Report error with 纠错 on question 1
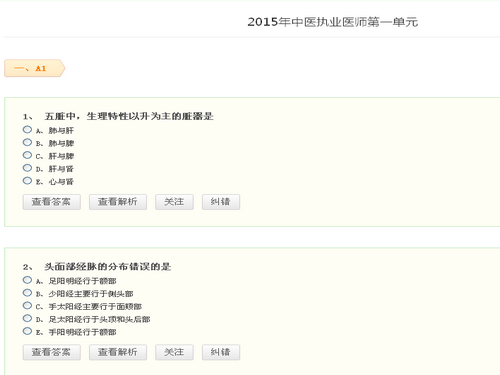 [x=221, y=202]
